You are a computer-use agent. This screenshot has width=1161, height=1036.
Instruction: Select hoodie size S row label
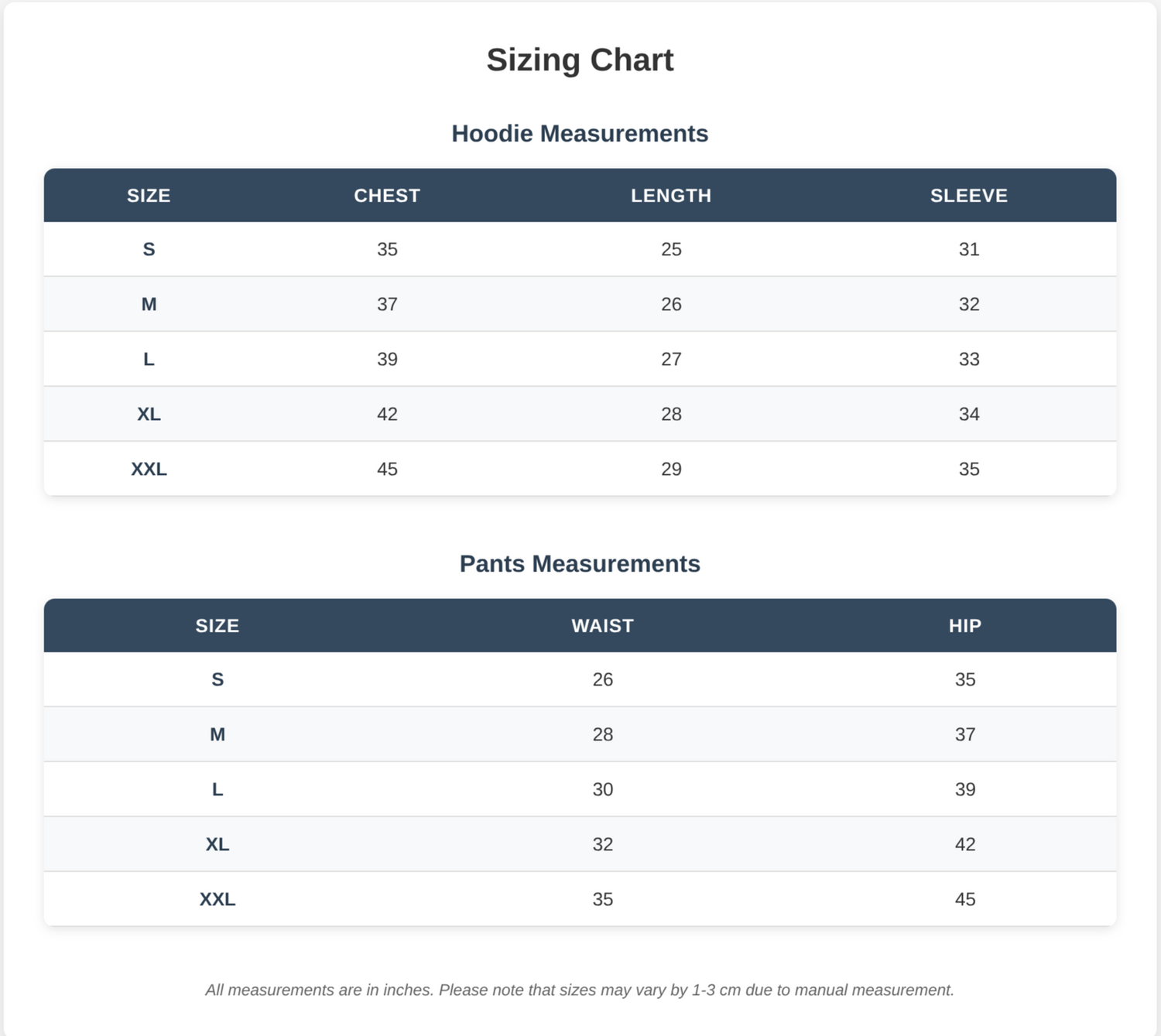click(x=149, y=249)
